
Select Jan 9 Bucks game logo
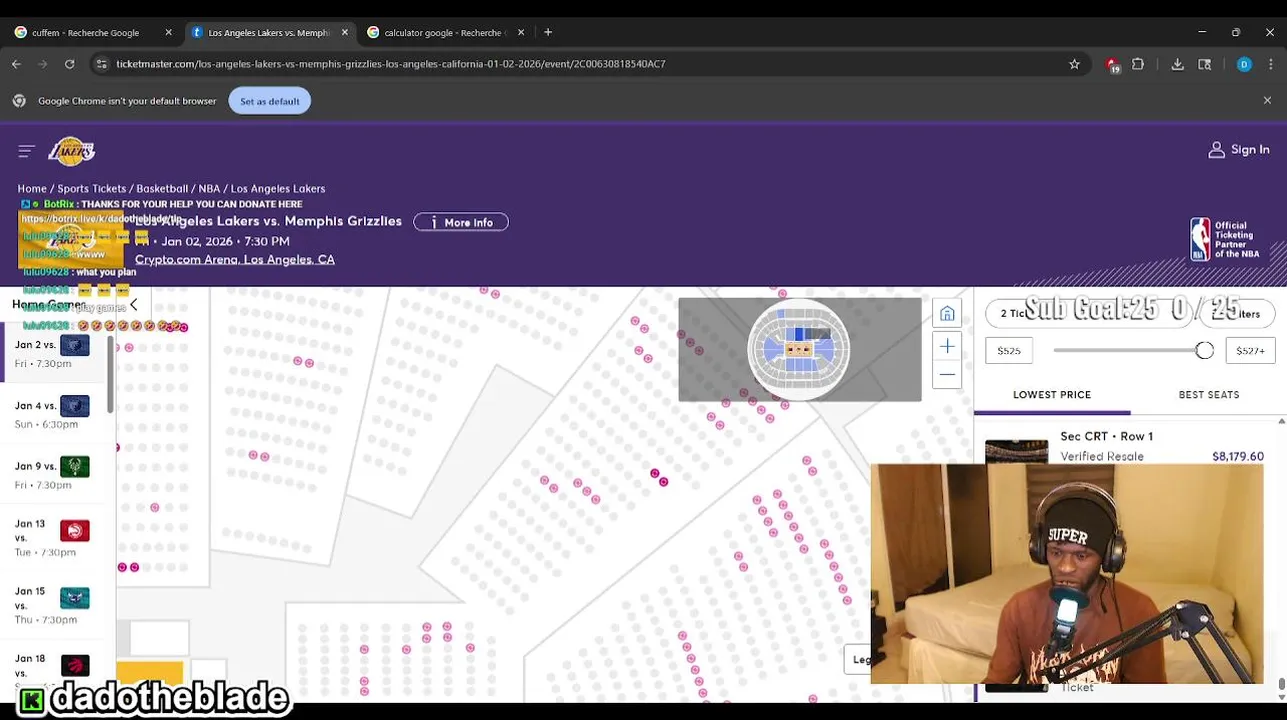pos(75,467)
